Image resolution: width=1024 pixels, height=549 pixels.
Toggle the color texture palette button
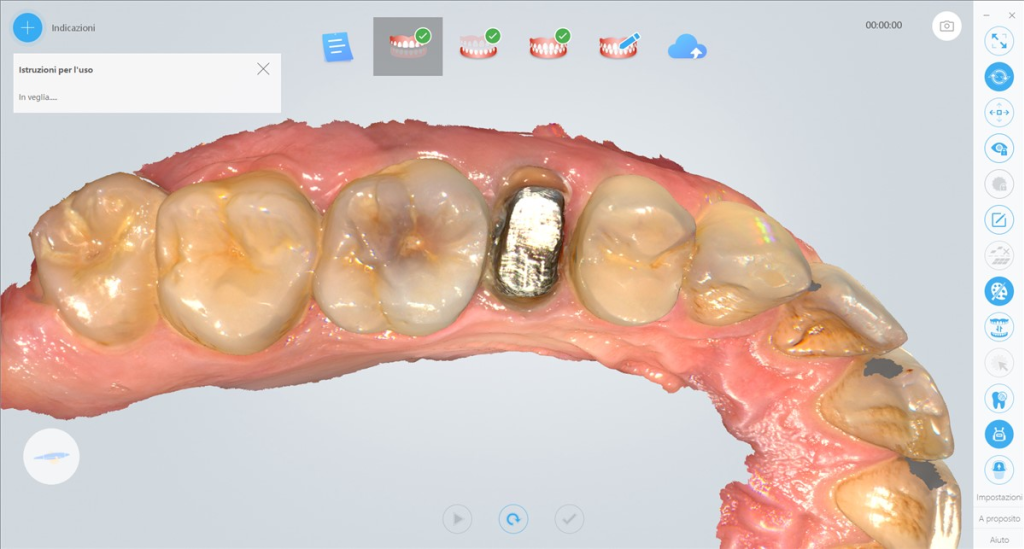[999, 291]
